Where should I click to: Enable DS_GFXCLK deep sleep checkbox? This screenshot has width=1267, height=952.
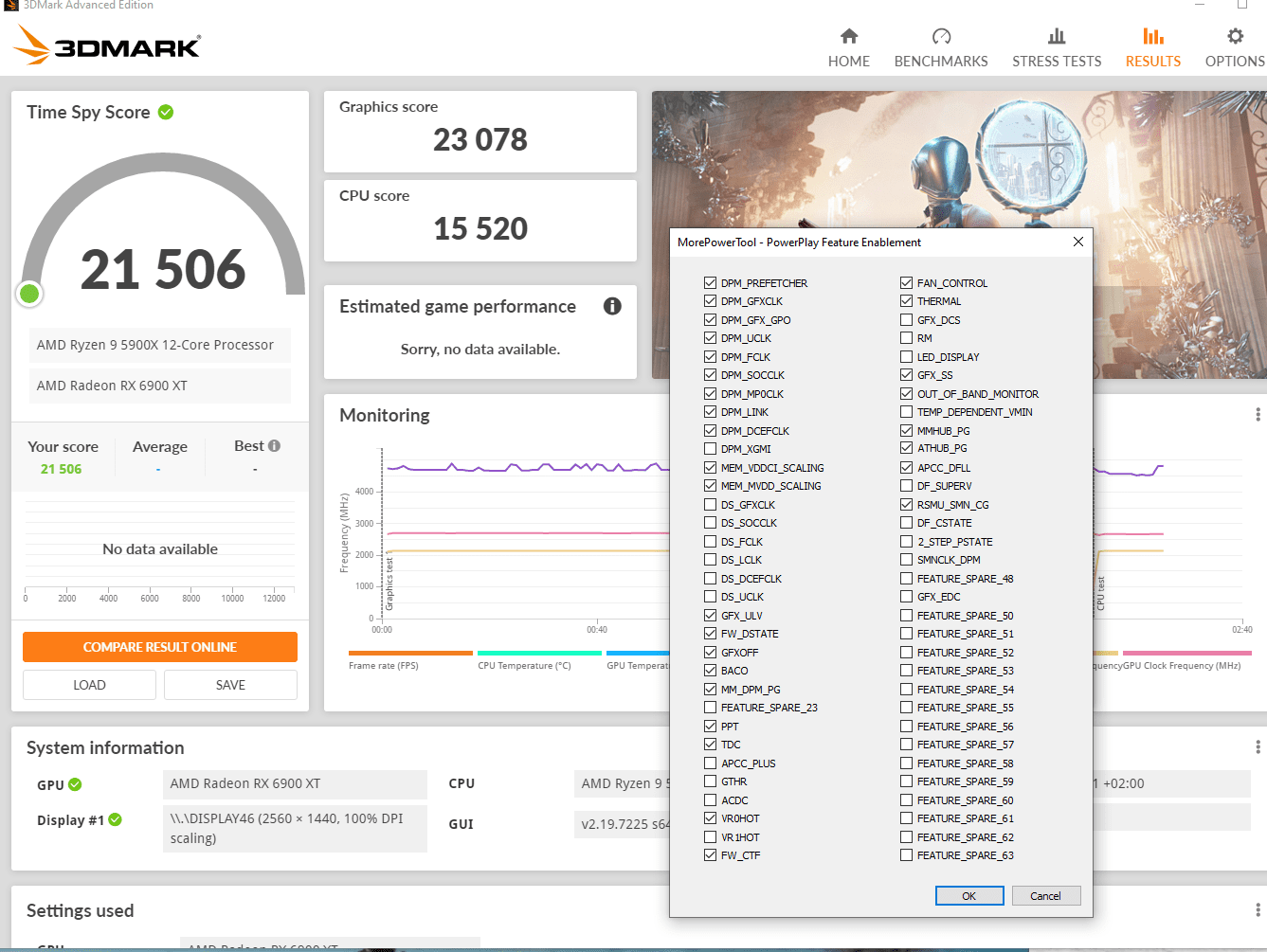[x=710, y=504]
